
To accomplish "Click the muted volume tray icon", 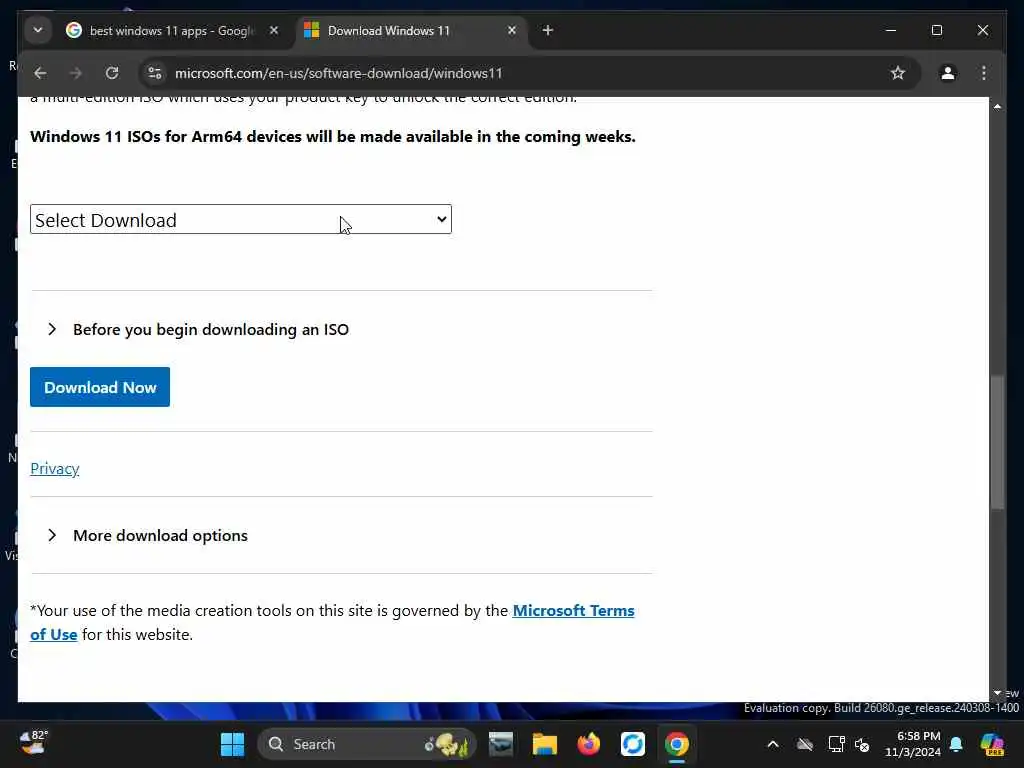I will click(x=862, y=744).
